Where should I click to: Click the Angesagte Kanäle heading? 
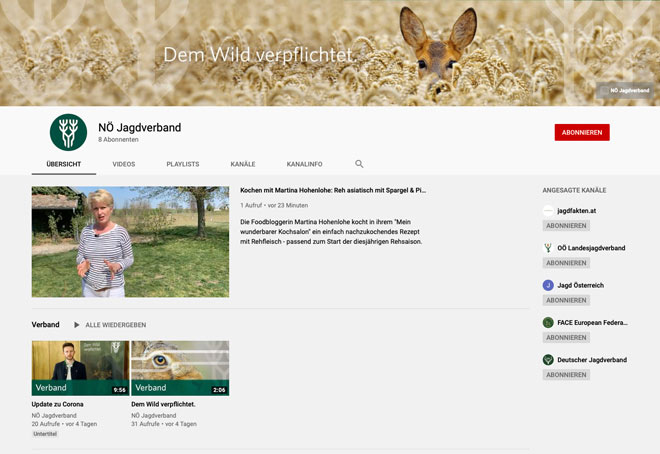(575, 190)
